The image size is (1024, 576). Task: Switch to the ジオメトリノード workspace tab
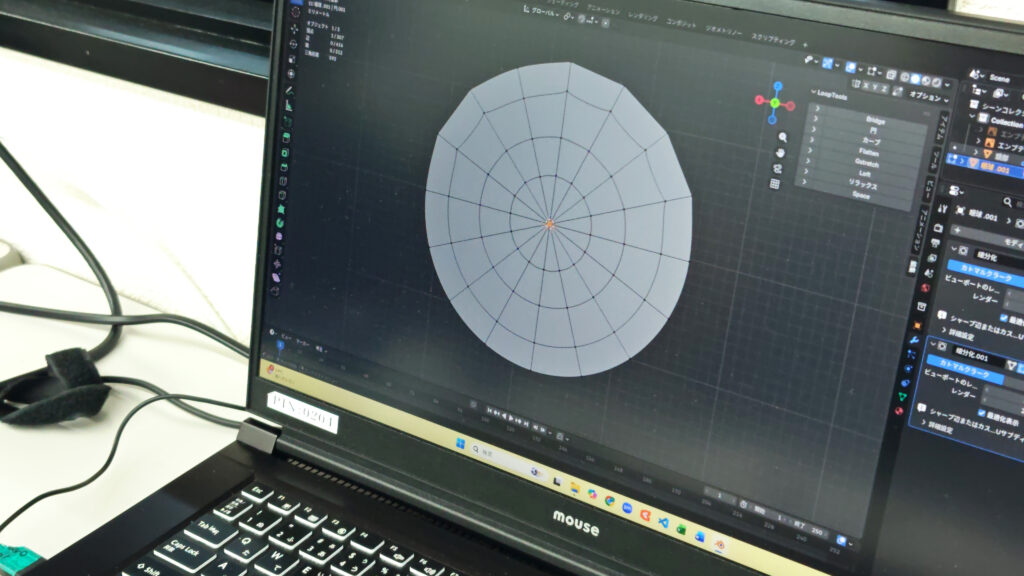point(724,30)
